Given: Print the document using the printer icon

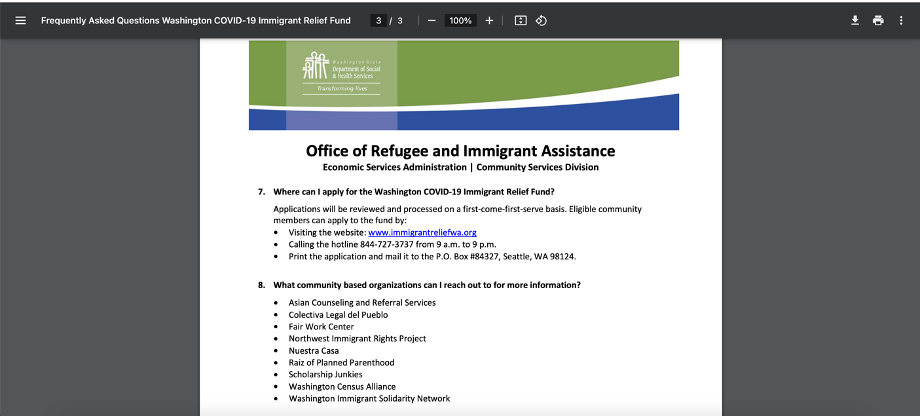Looking at the screenshot, I should [x=878, y=20].
